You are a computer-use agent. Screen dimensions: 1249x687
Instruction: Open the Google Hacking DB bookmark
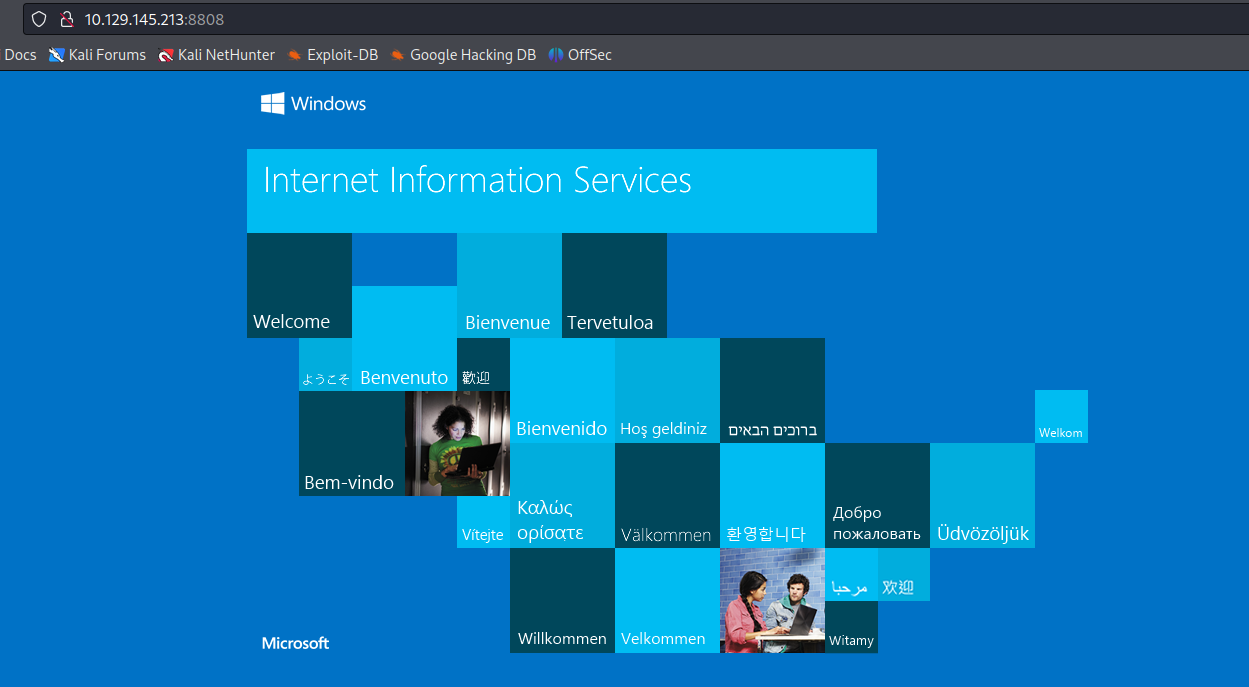tap(464, 55)
